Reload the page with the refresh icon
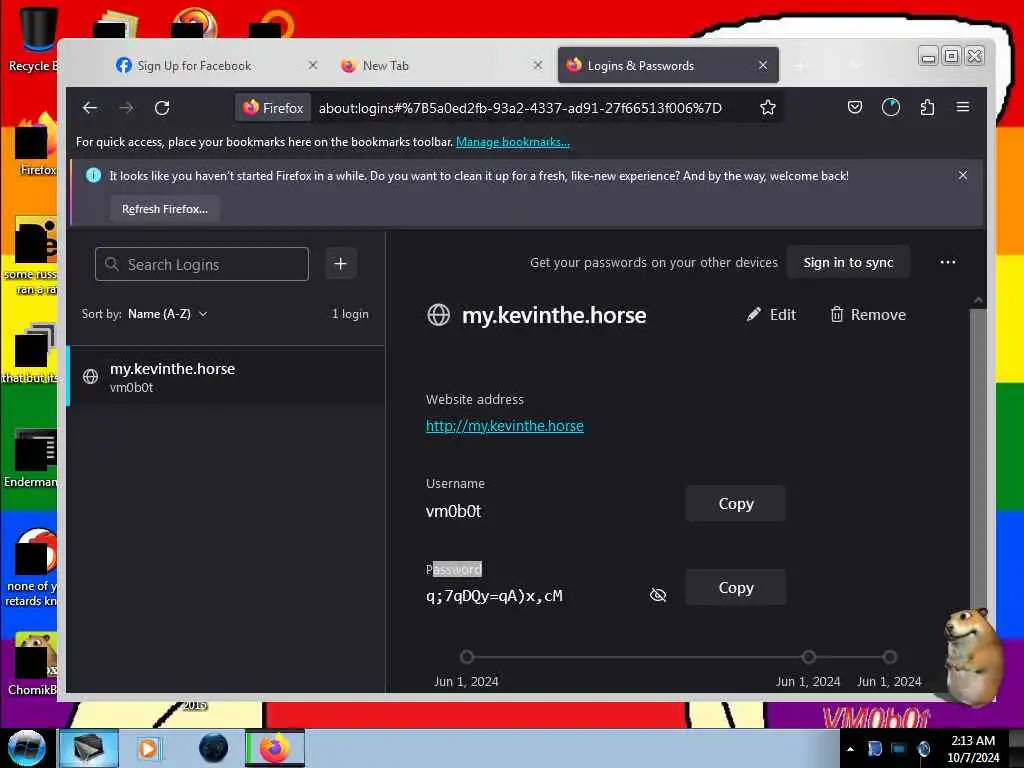This screenshot has width=1024, height=768. [x=162, y=108]
